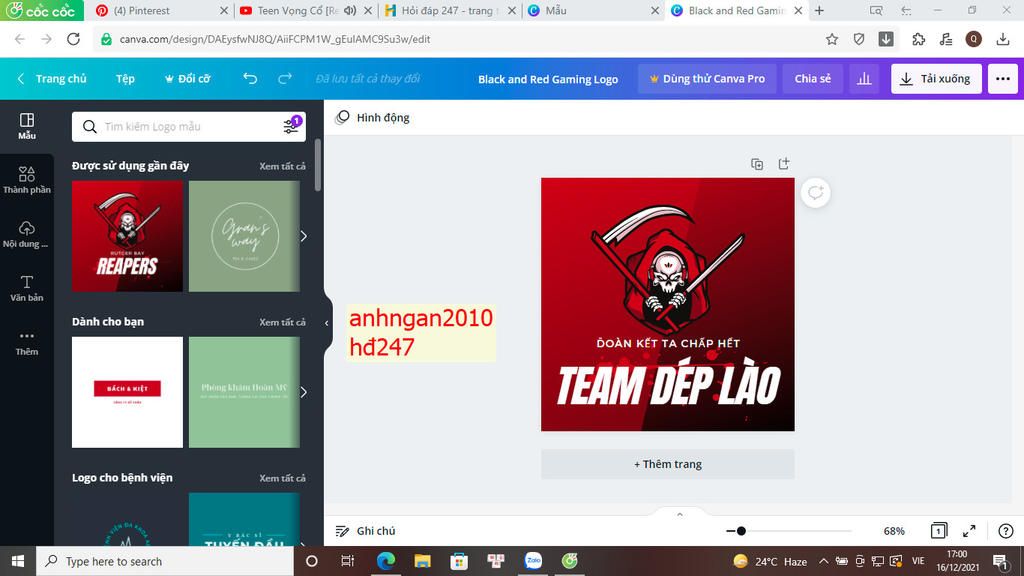Open the page grid view icon
1024x576 pixels.
tap(938, 531)
